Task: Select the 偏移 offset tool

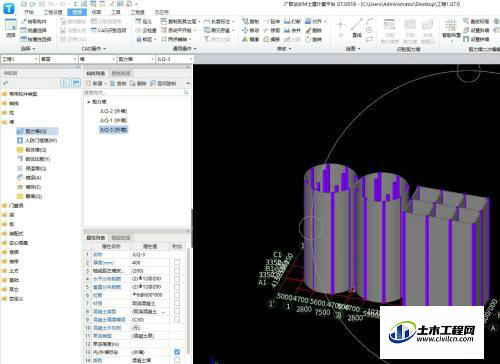Action: [x=272, y=39]
